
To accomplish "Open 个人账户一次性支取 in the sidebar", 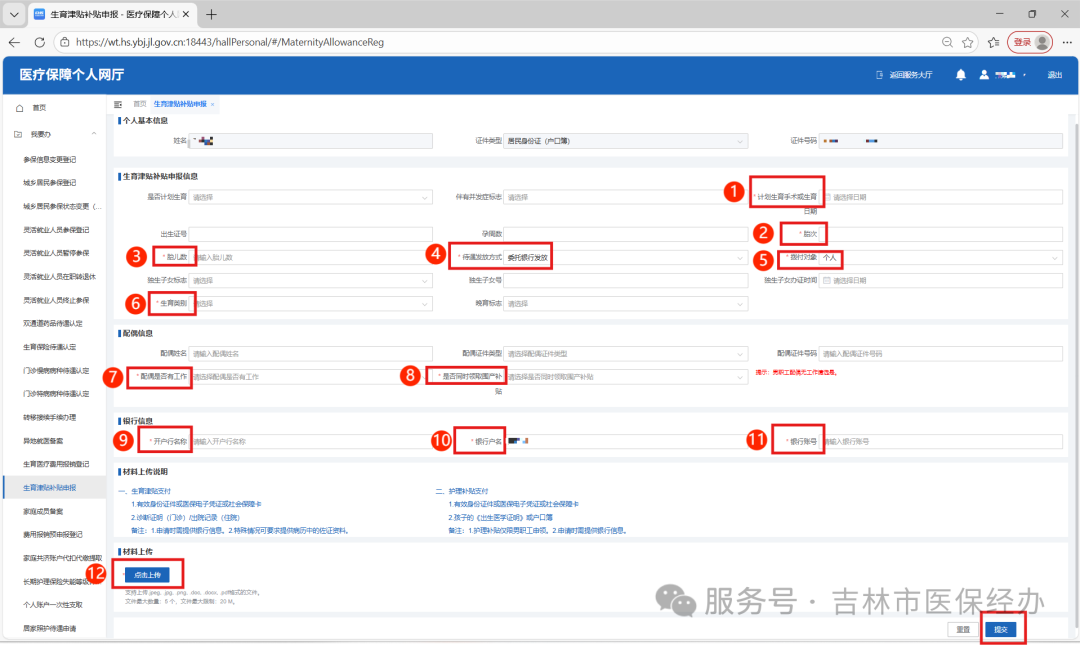I will [x=52, y=604].
